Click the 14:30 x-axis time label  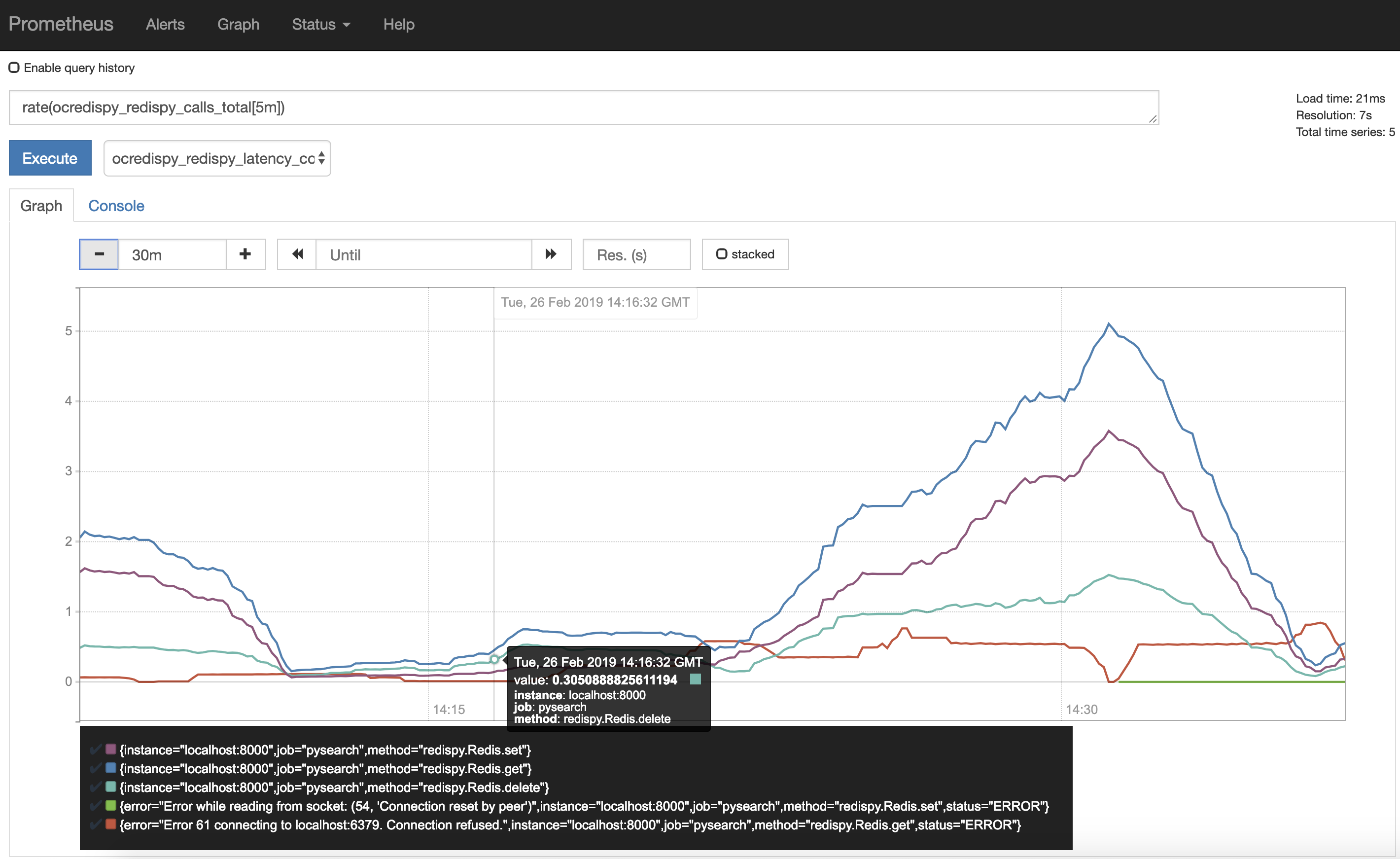pyautogui.click(x=1082, y=710)
